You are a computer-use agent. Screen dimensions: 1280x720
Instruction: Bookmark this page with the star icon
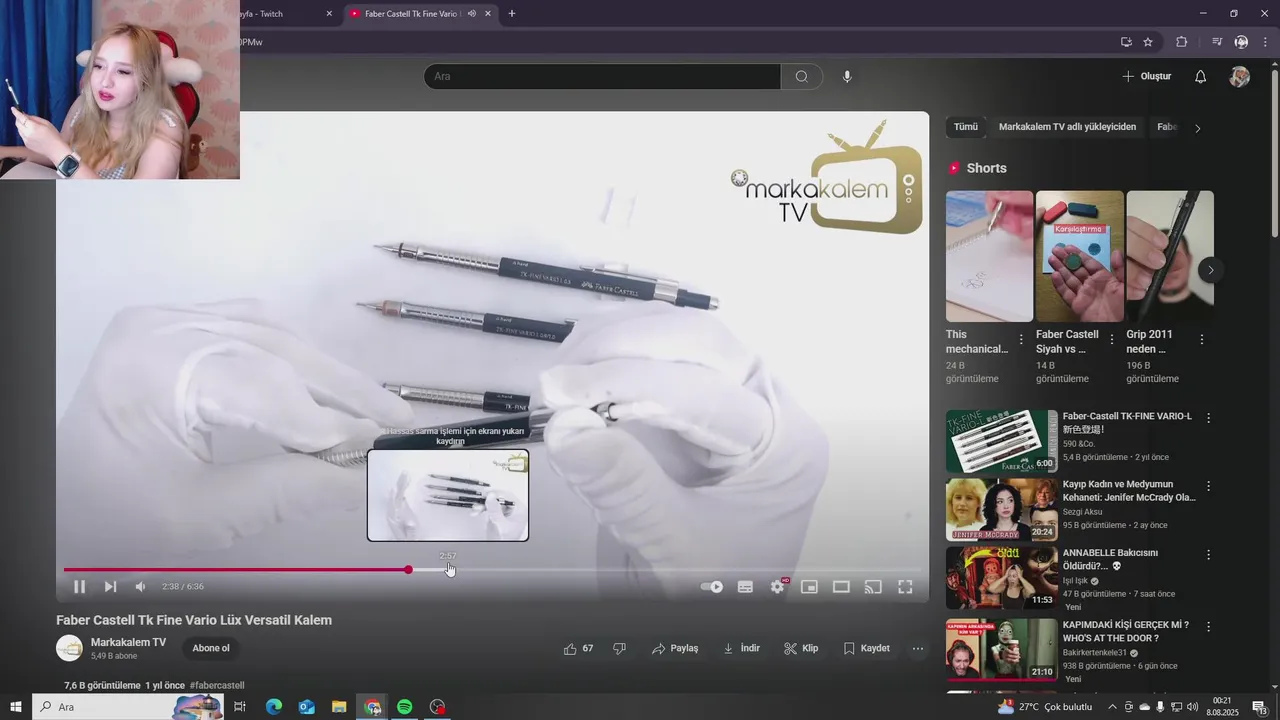coord(1148,42)
